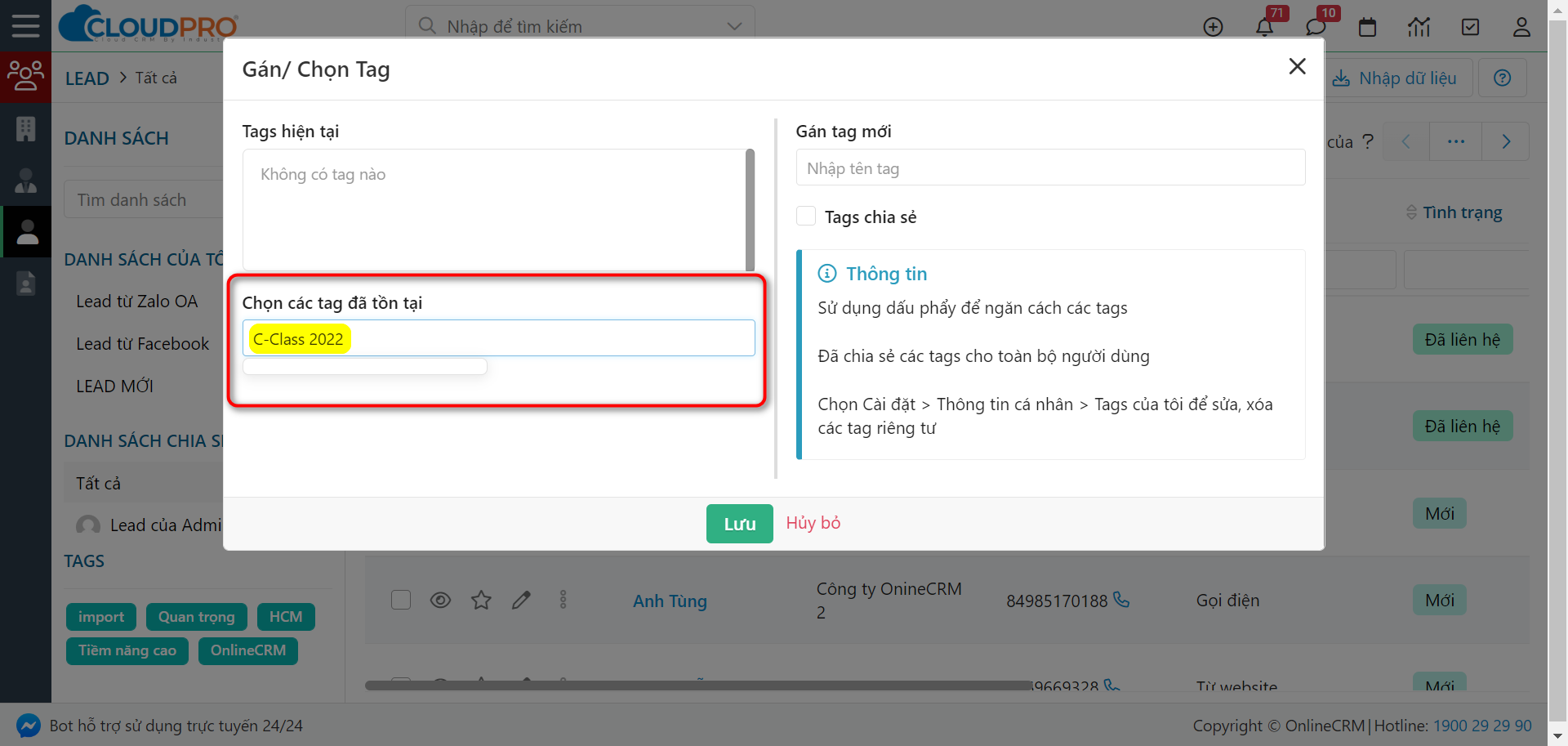
Task: Open the existing tags selector with C-Class 2022
Action: [x=498, y=338]
